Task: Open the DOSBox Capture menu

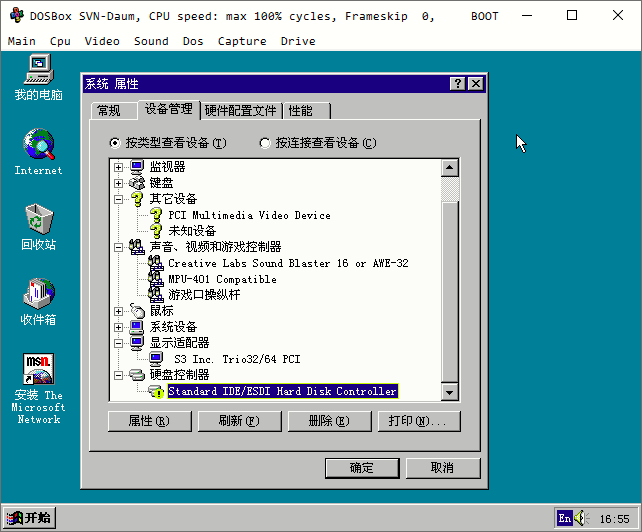Action: coord(242,41)
